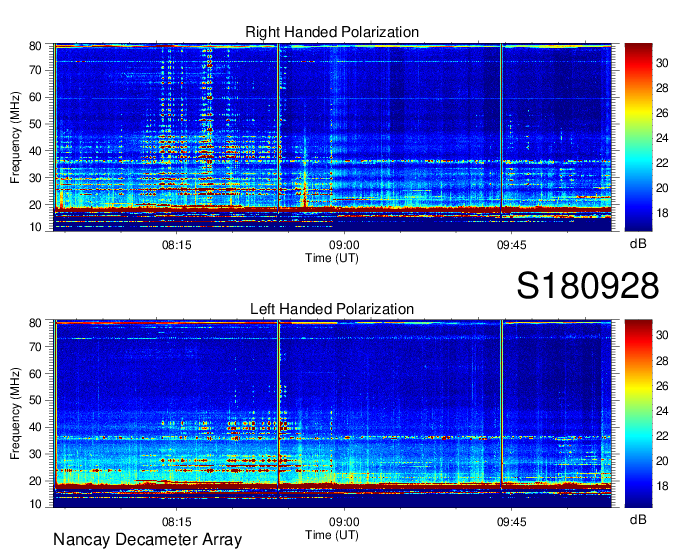Click 70 frequency tick on Right Handed plot
This screenshot has width=680, height=552.
(x=35, y=70)
